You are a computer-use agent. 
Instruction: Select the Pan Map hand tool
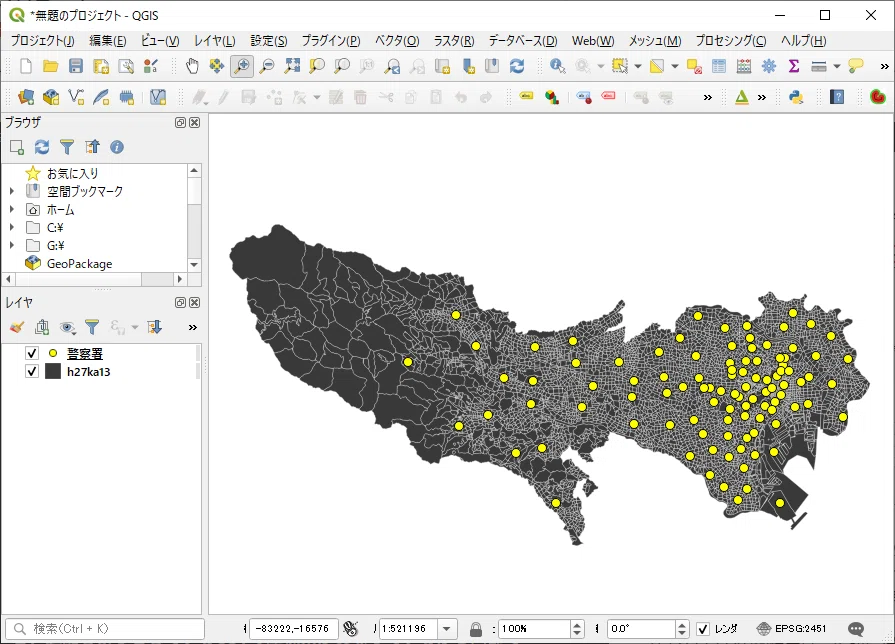point(192,66)
